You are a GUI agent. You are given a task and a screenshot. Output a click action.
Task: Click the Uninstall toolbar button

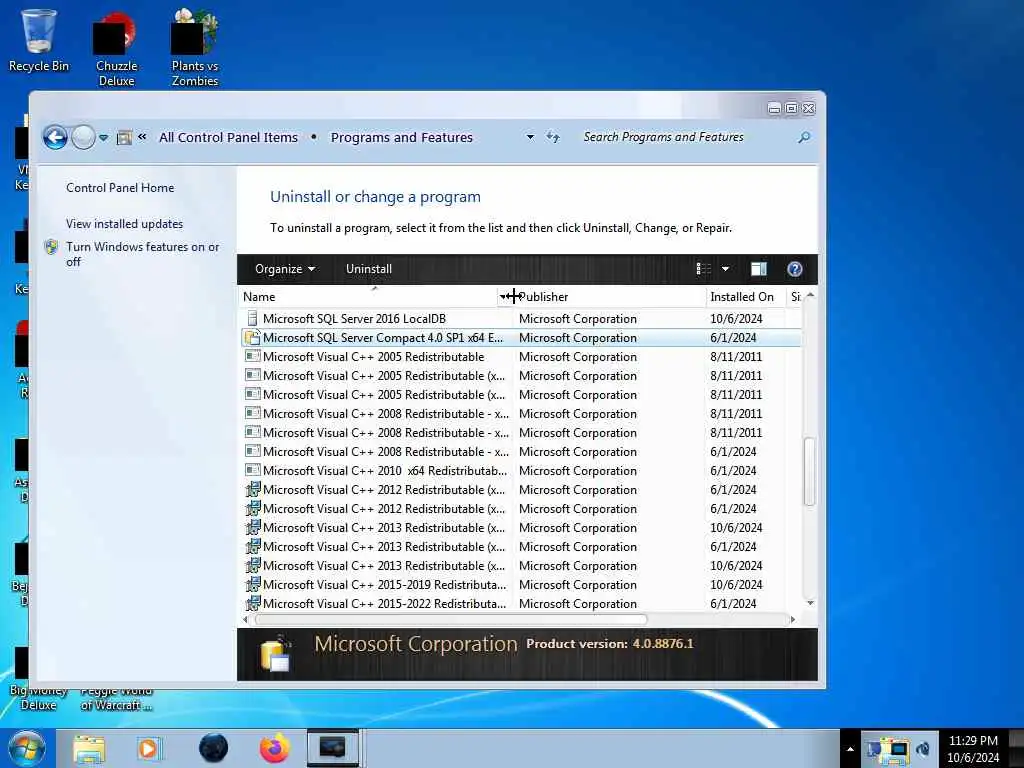369,269
